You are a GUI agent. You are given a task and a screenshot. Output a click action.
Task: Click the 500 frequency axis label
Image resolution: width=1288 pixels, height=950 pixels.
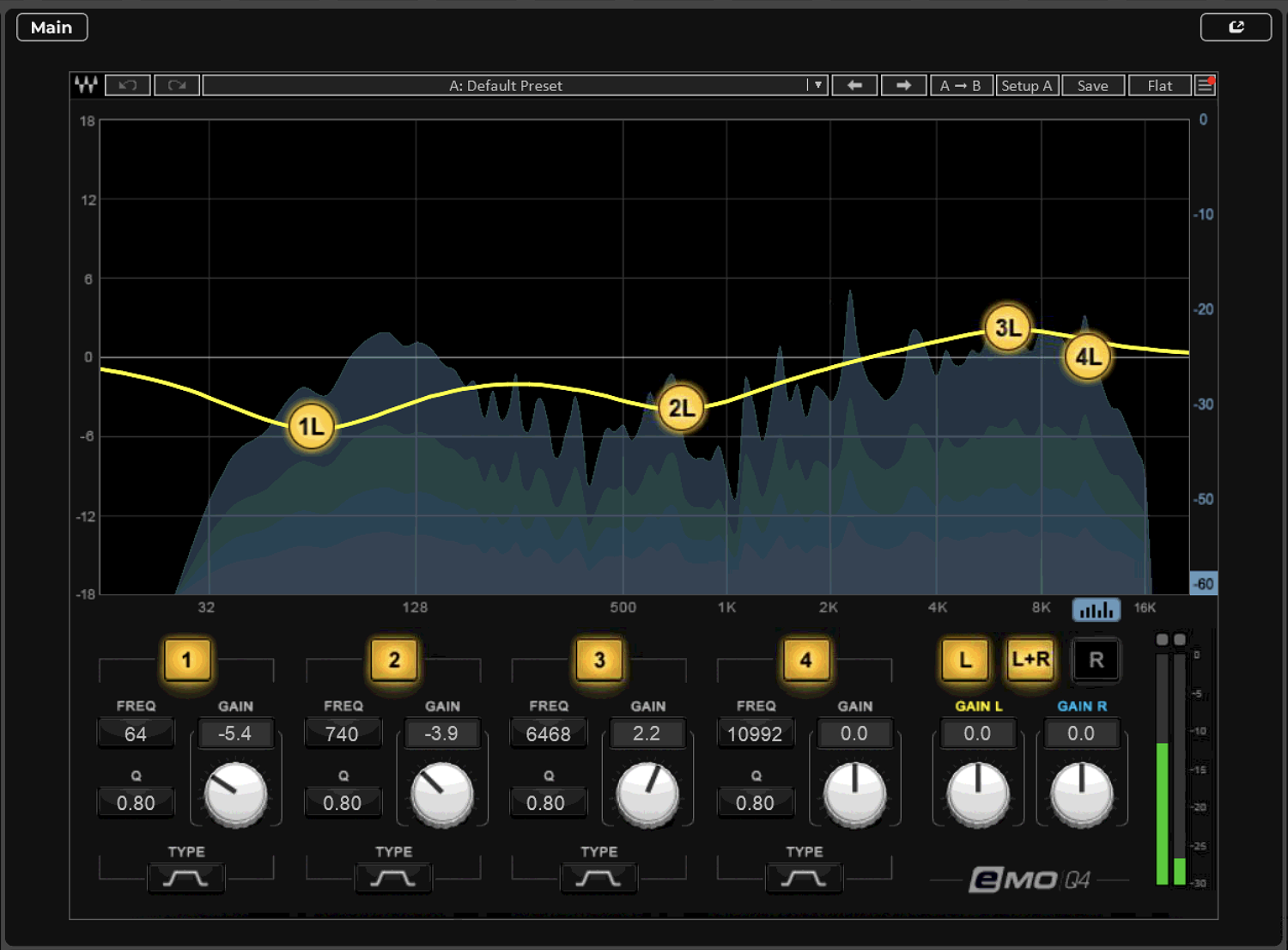(623, 607)
